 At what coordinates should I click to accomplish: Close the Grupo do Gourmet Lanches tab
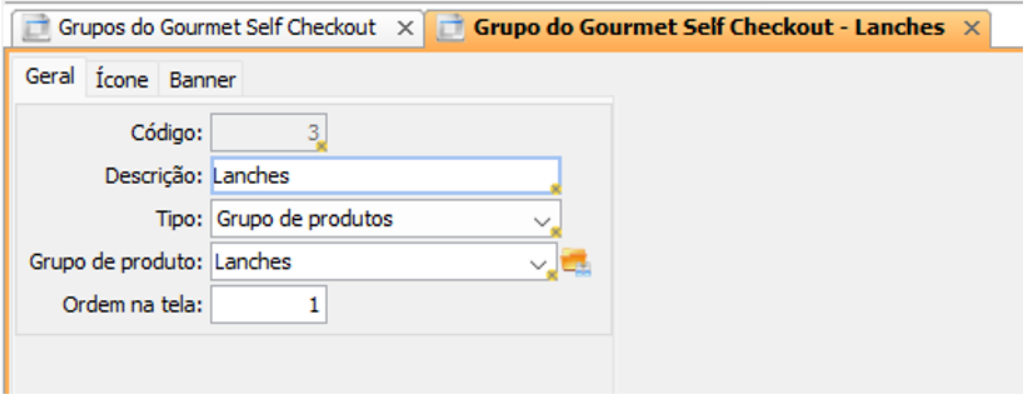click(972, 28)
